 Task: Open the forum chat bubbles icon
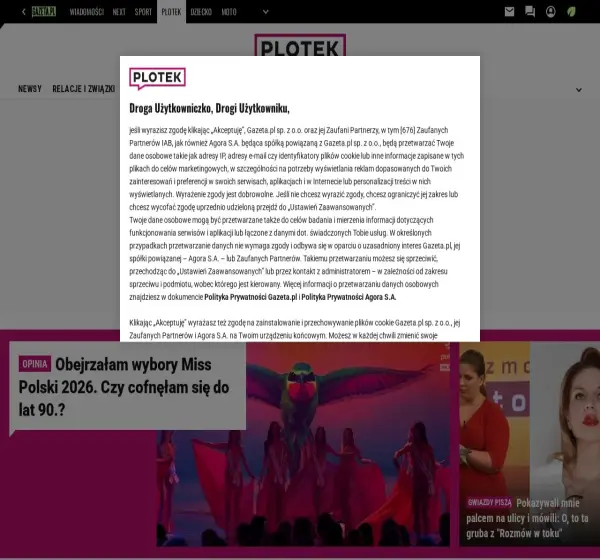(530, 12)
